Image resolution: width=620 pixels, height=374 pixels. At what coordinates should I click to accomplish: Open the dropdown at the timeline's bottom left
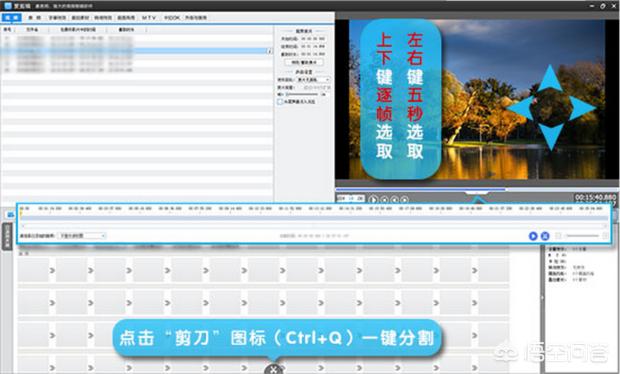pyautogui.click(x=82, y=236)
